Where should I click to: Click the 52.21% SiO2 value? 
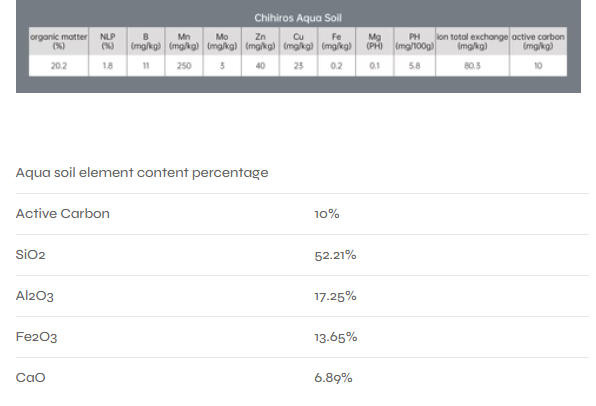[335, 255]
